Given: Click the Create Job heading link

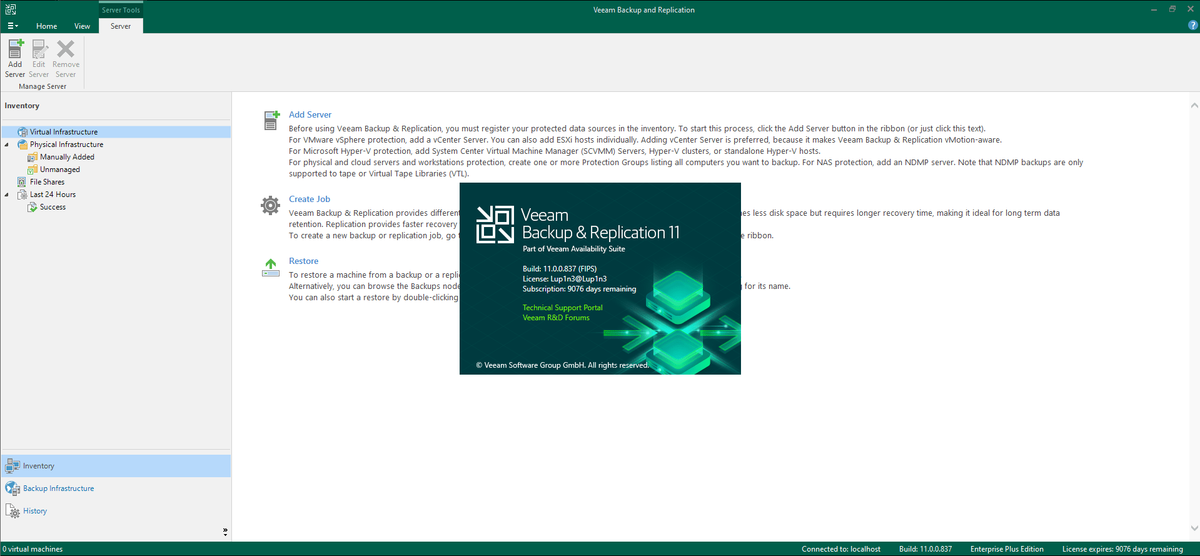Looking at the screenshot, I should (309, 199).
